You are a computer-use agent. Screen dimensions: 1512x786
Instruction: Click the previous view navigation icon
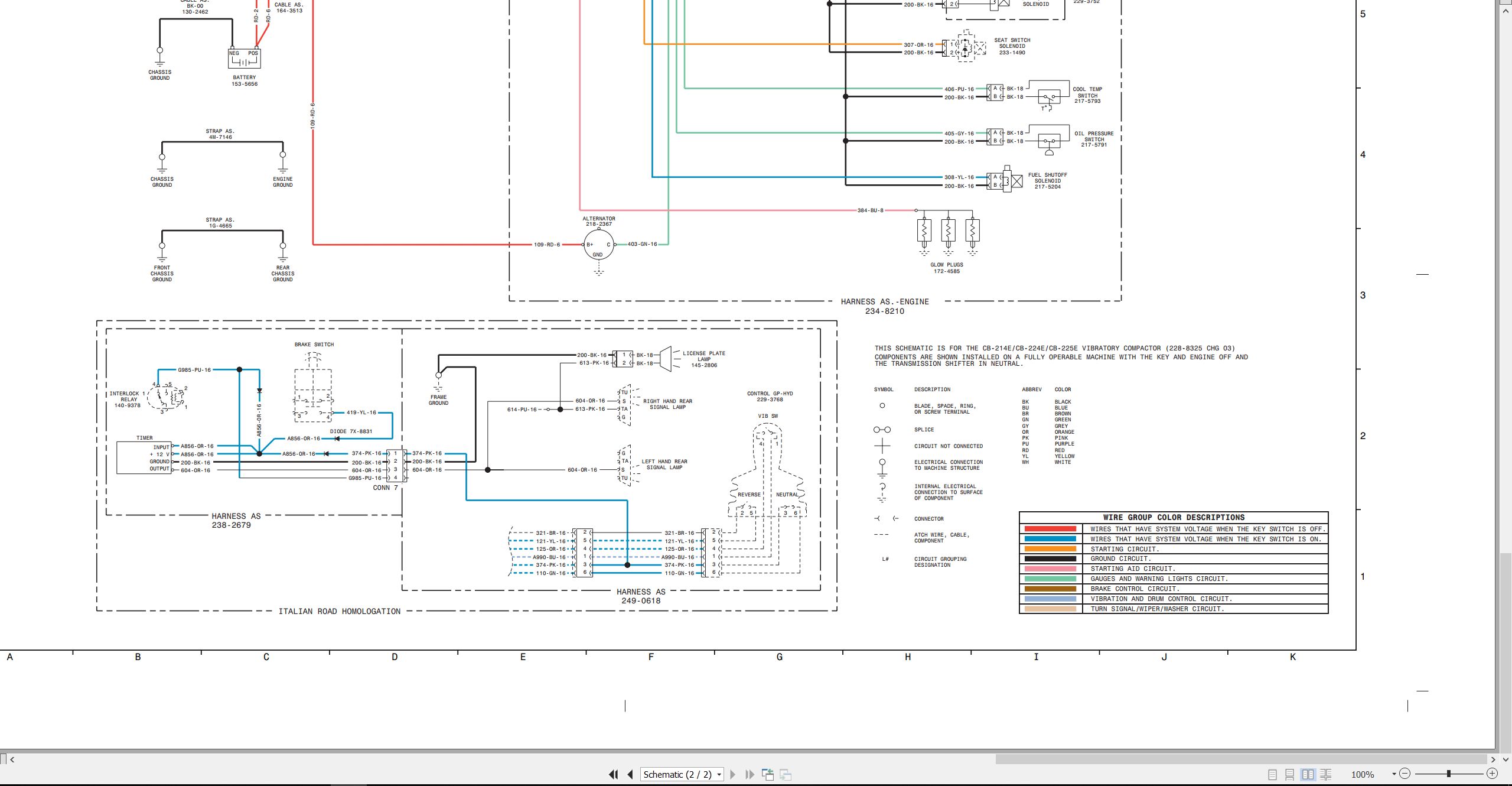click(x=768, y=774)
